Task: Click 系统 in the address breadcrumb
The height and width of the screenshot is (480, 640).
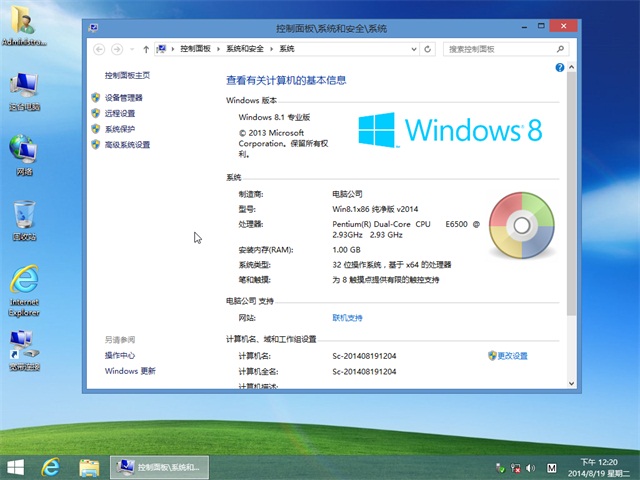Action: click(x=287, y=49)
